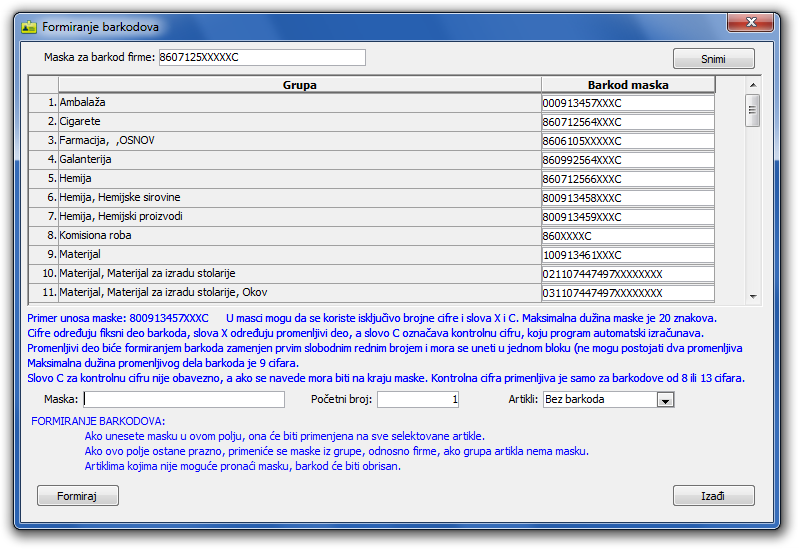Viewport: 799px width, 549px height.
Task: Click the Maska za barkod firme field
Action: click(x=261, y=58)
